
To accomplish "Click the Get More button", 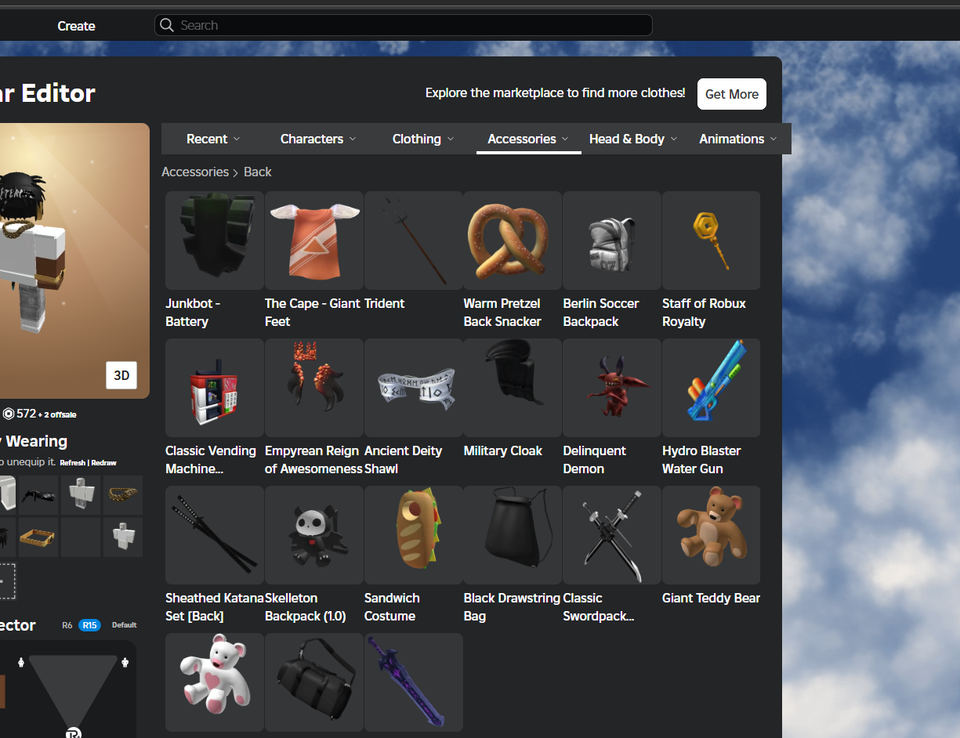I will coord(731,93).
